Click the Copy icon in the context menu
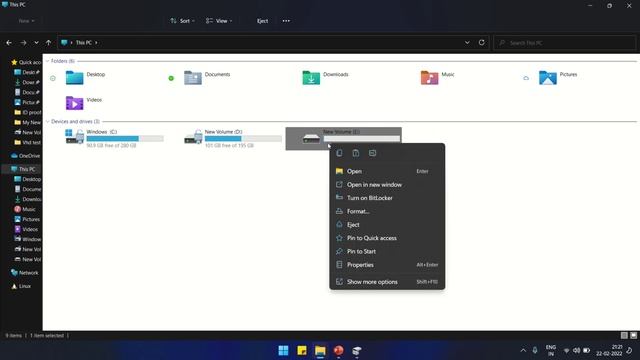The image size is (640, 360). 339,153
